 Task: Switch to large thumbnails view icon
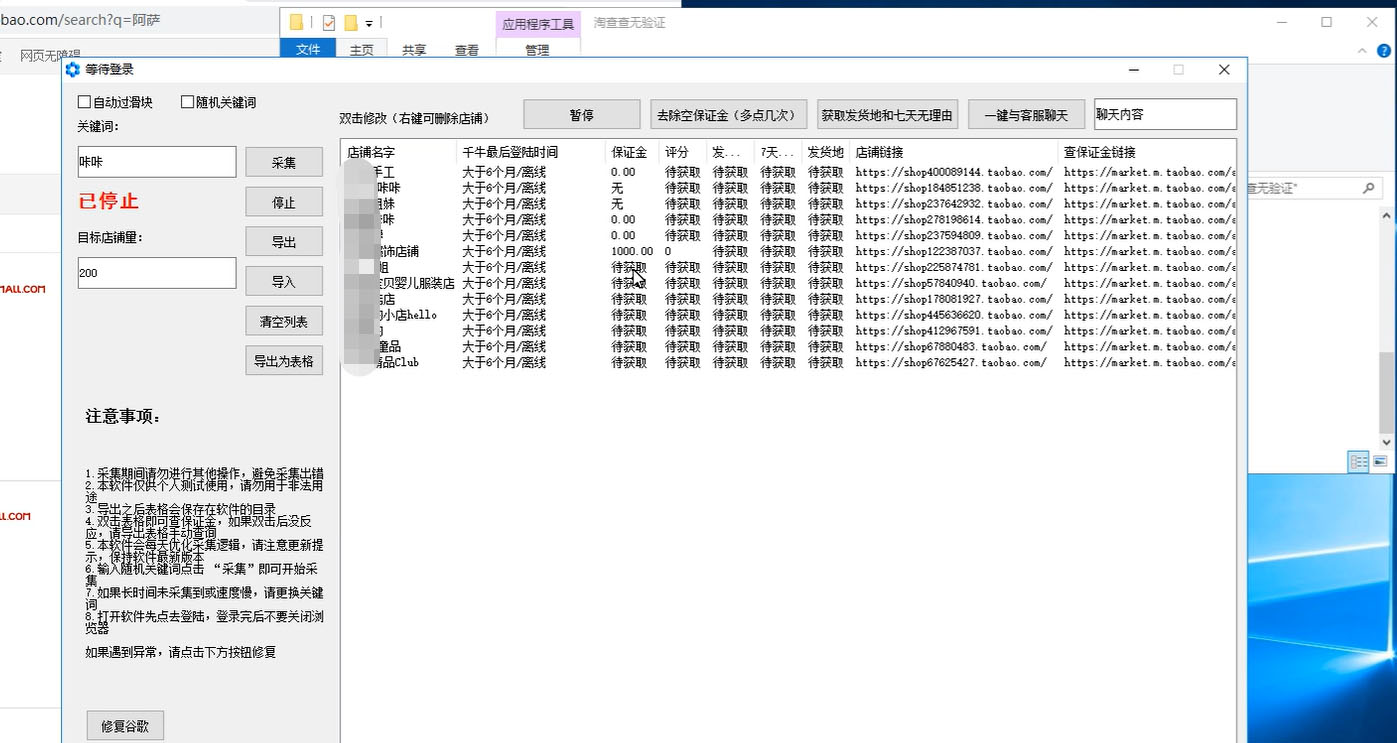(1380, 461)
